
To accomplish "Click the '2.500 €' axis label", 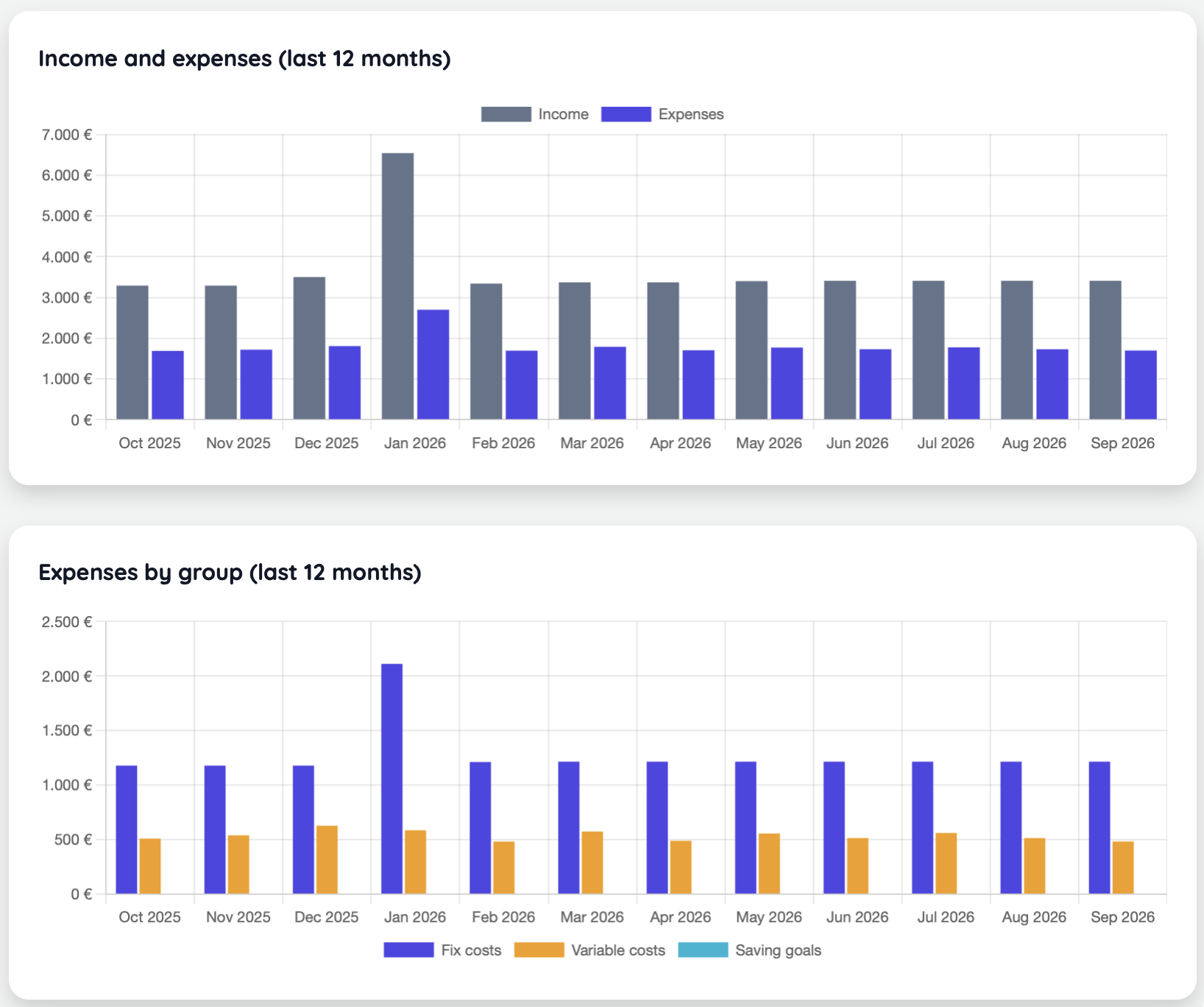I will point(67,622).
